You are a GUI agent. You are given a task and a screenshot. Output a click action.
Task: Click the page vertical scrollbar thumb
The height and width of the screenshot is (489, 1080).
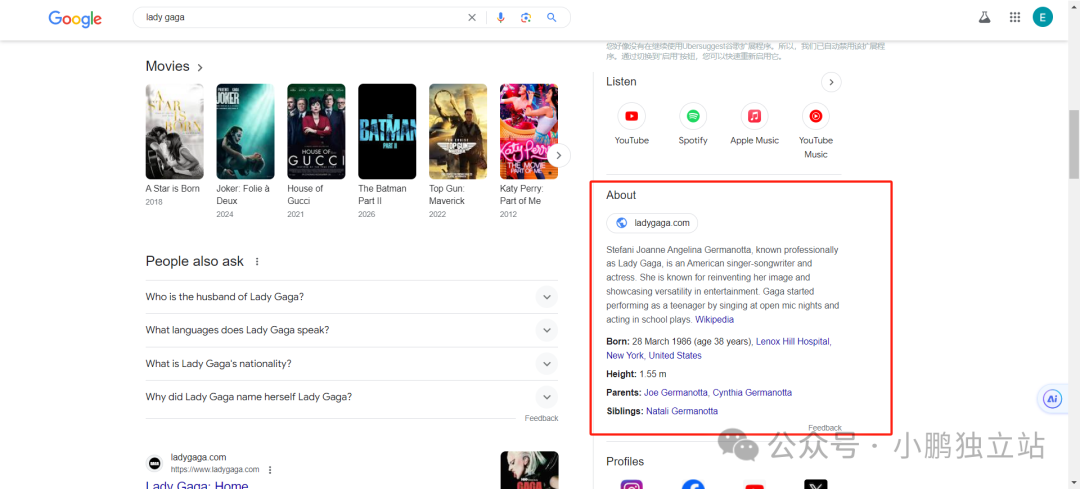tap(1074, 143)
